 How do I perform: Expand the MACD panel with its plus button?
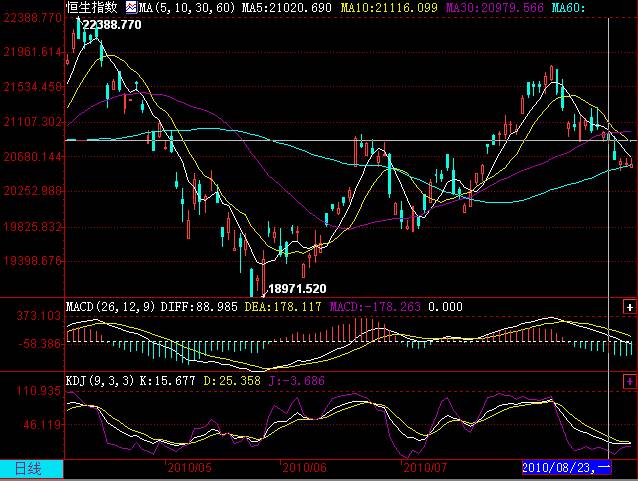[x=629, y=307]
